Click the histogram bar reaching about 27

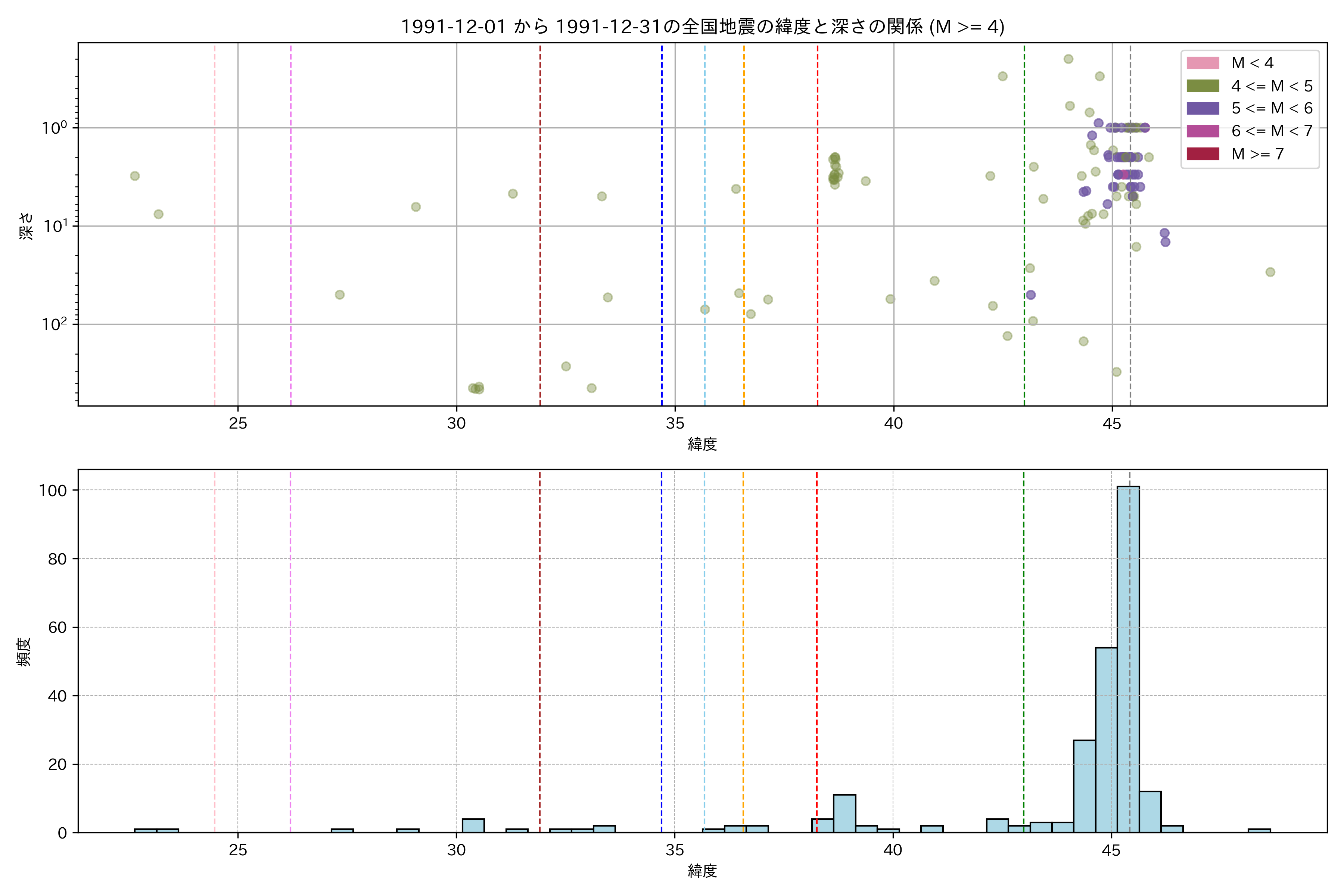pos(1084,786)
